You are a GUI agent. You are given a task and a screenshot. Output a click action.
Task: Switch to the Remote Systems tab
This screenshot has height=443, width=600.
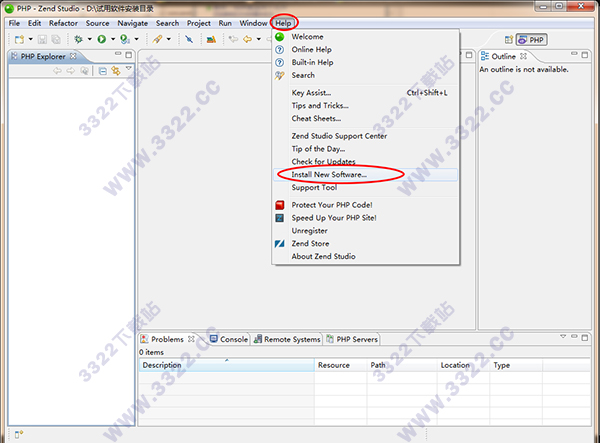[287, 339]
